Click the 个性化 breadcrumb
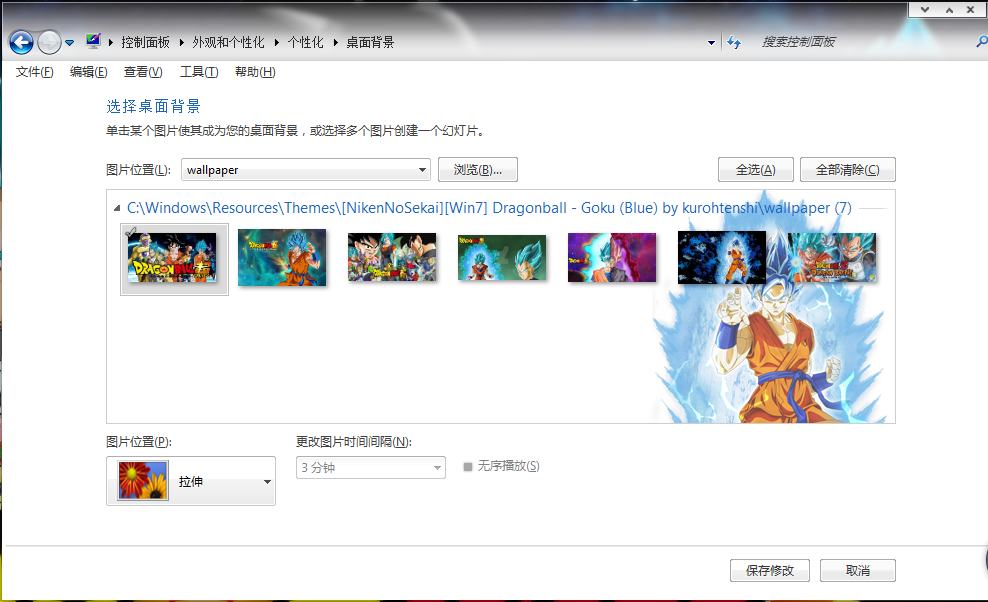The image size is (988, 602). click(x=306, y=42)
